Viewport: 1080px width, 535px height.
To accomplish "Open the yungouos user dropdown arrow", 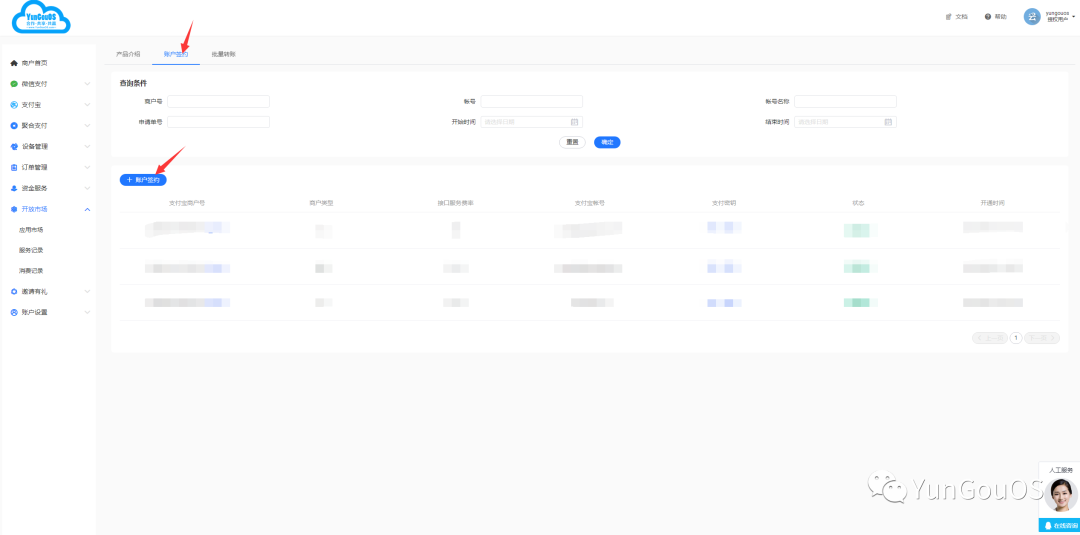I will (x=1074, y=16).
